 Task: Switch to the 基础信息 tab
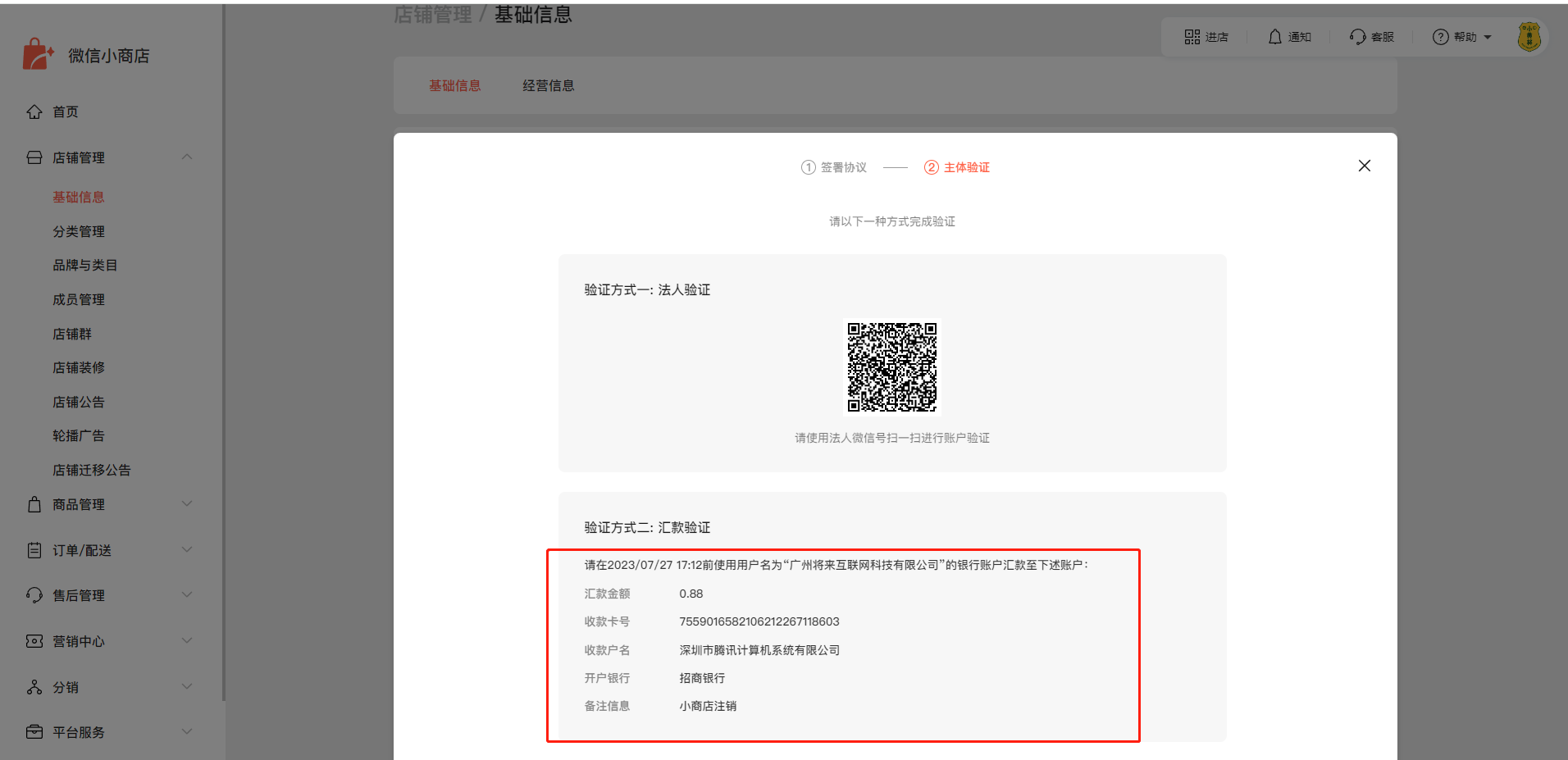[455, 85]
